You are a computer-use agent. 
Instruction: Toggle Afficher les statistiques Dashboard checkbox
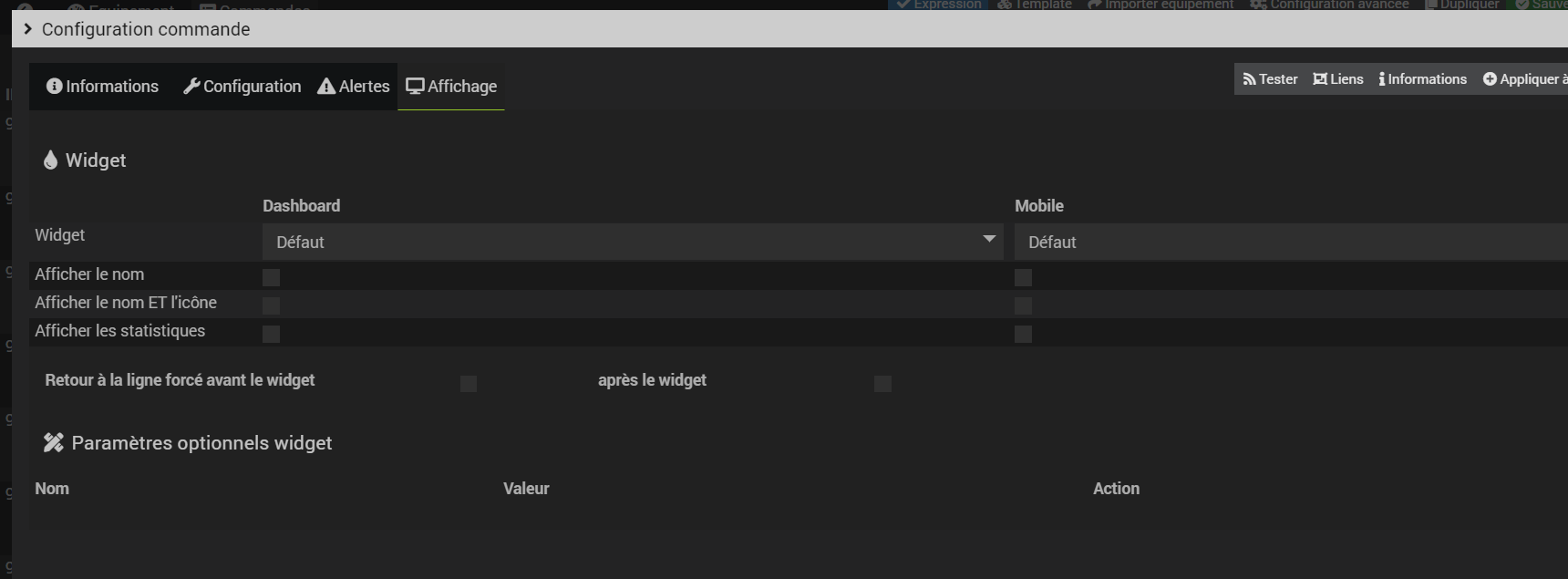(271, 334)
